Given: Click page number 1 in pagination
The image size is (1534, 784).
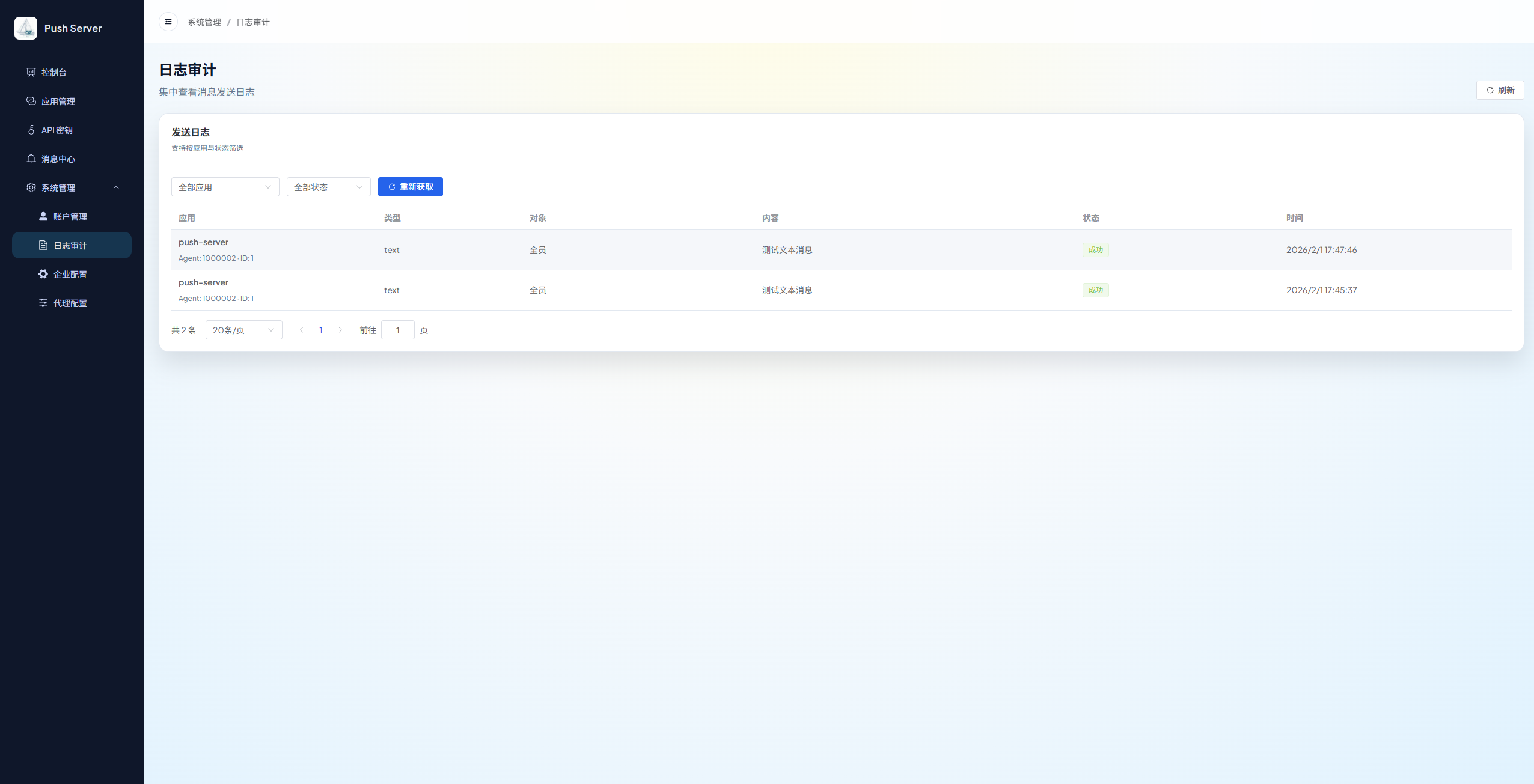Looking at the screenshot, I should [x=321, y=330].
